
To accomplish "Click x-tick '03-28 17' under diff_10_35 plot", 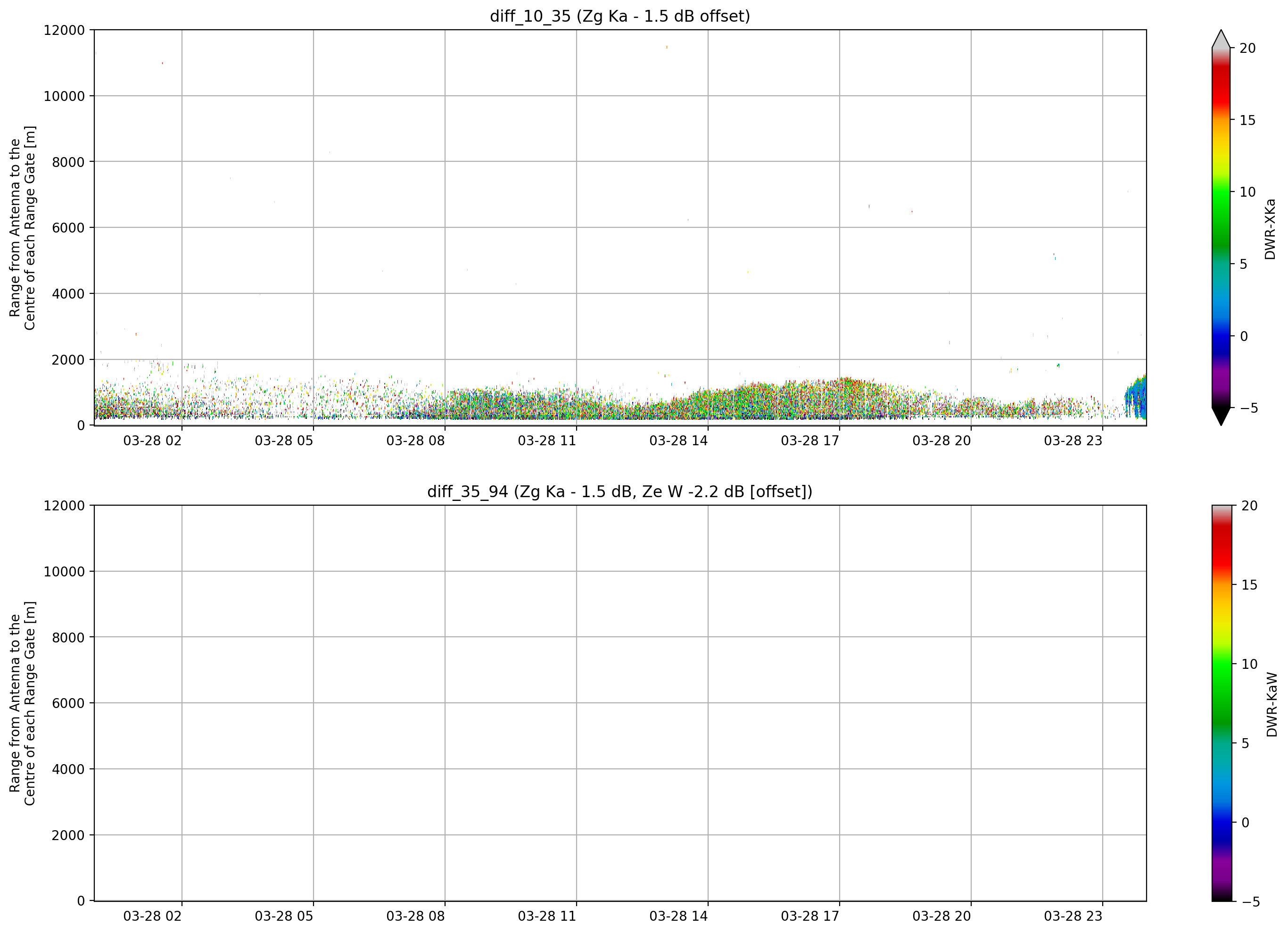I will click(x=810, y=441).
